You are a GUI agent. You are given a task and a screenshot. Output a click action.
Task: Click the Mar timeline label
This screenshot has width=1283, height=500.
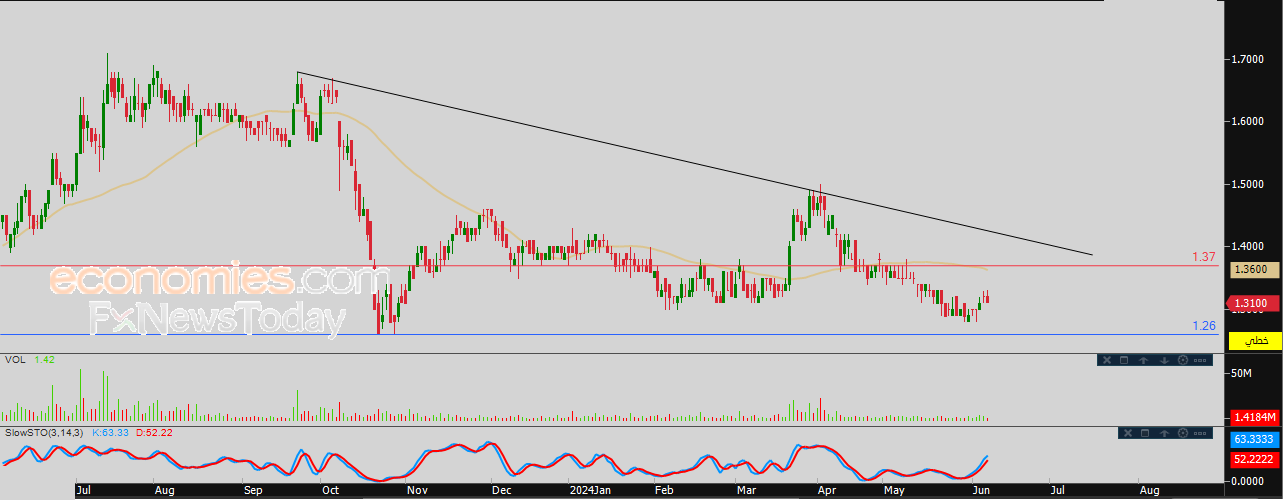(746, 491)
